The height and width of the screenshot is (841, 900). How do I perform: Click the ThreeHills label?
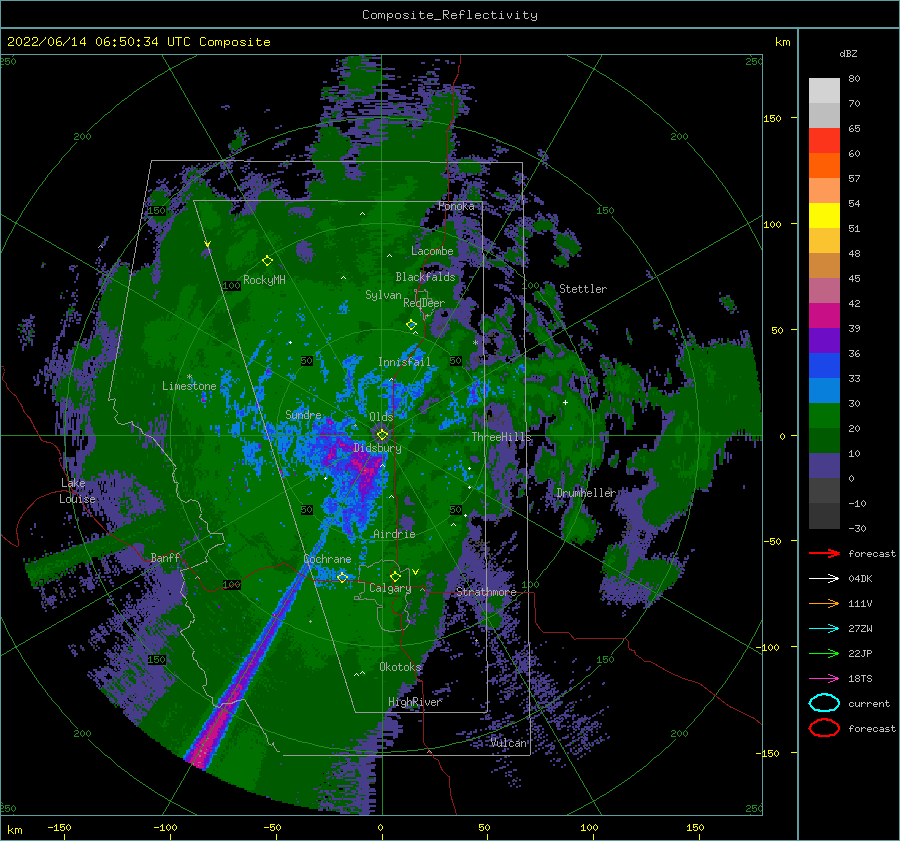(x=501, y=437)
